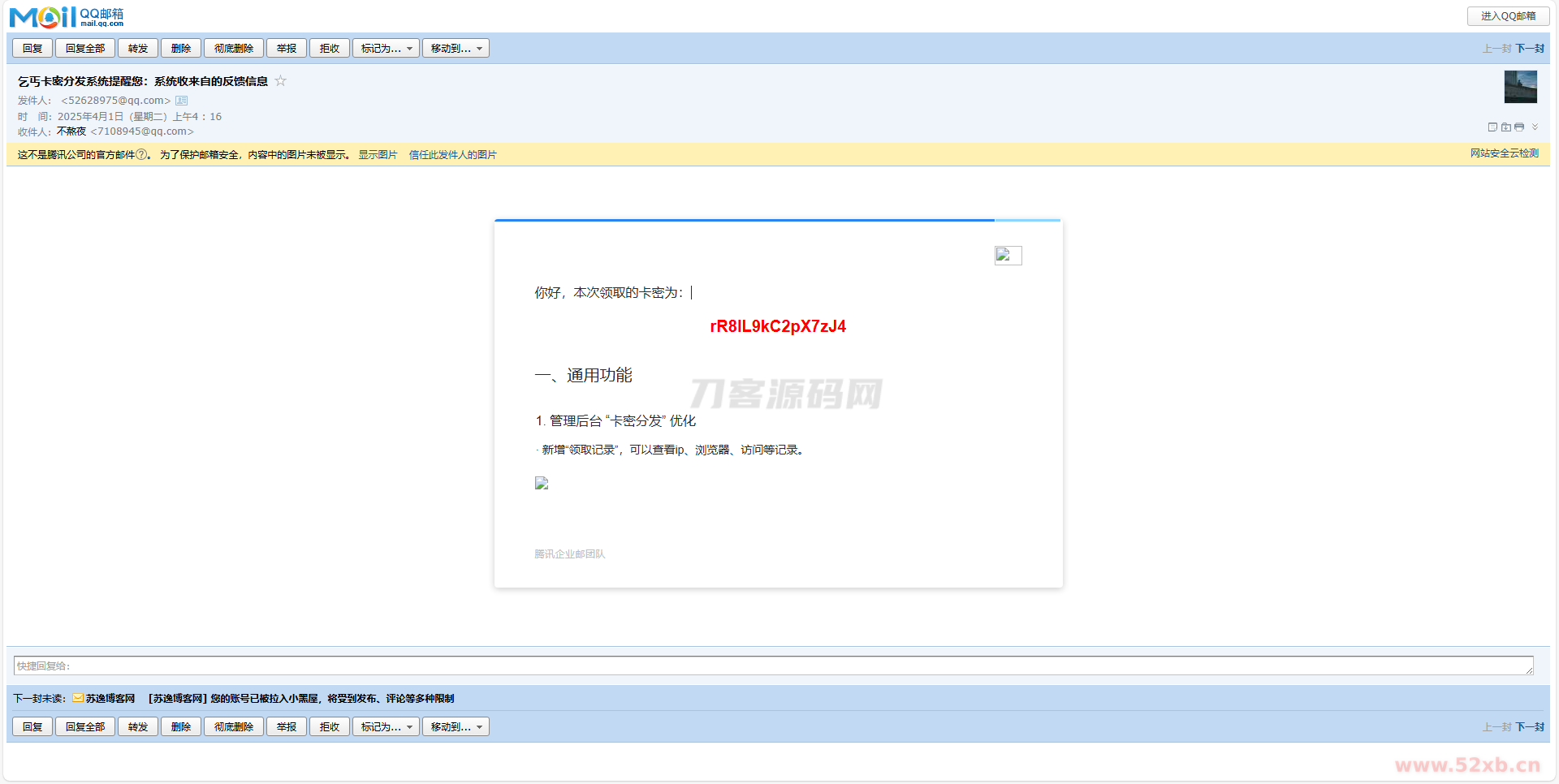
Task: Click the 进入QQ邮箱 button
Action: (x=1508, y=16)
